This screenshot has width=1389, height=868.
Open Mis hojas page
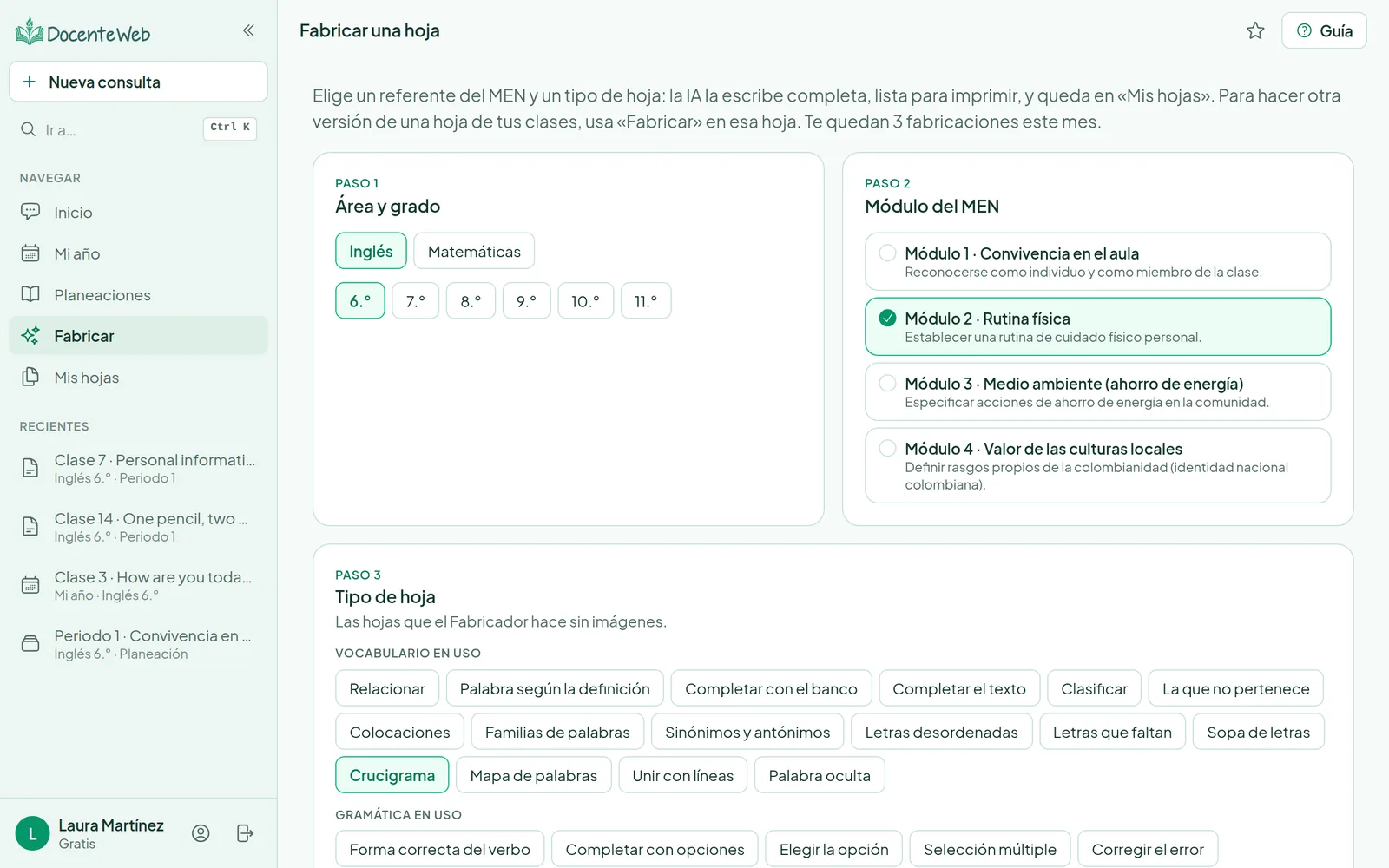coord(138,378)
